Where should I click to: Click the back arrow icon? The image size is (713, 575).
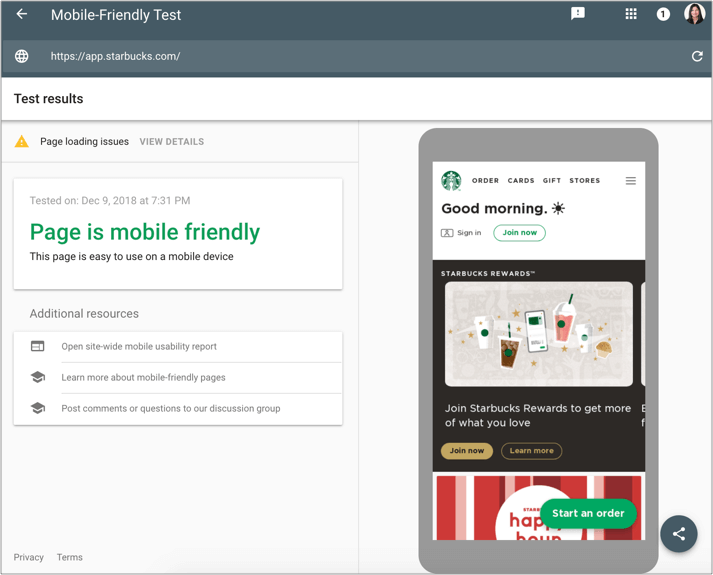click(21, 14)
